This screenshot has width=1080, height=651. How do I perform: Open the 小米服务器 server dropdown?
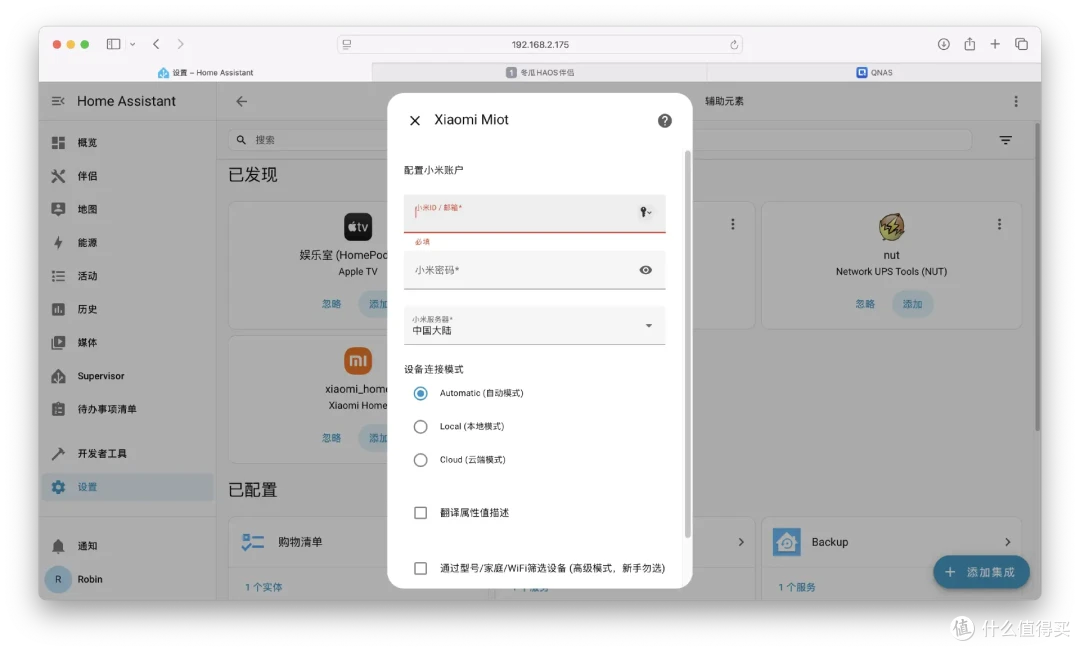click(534, 326)
